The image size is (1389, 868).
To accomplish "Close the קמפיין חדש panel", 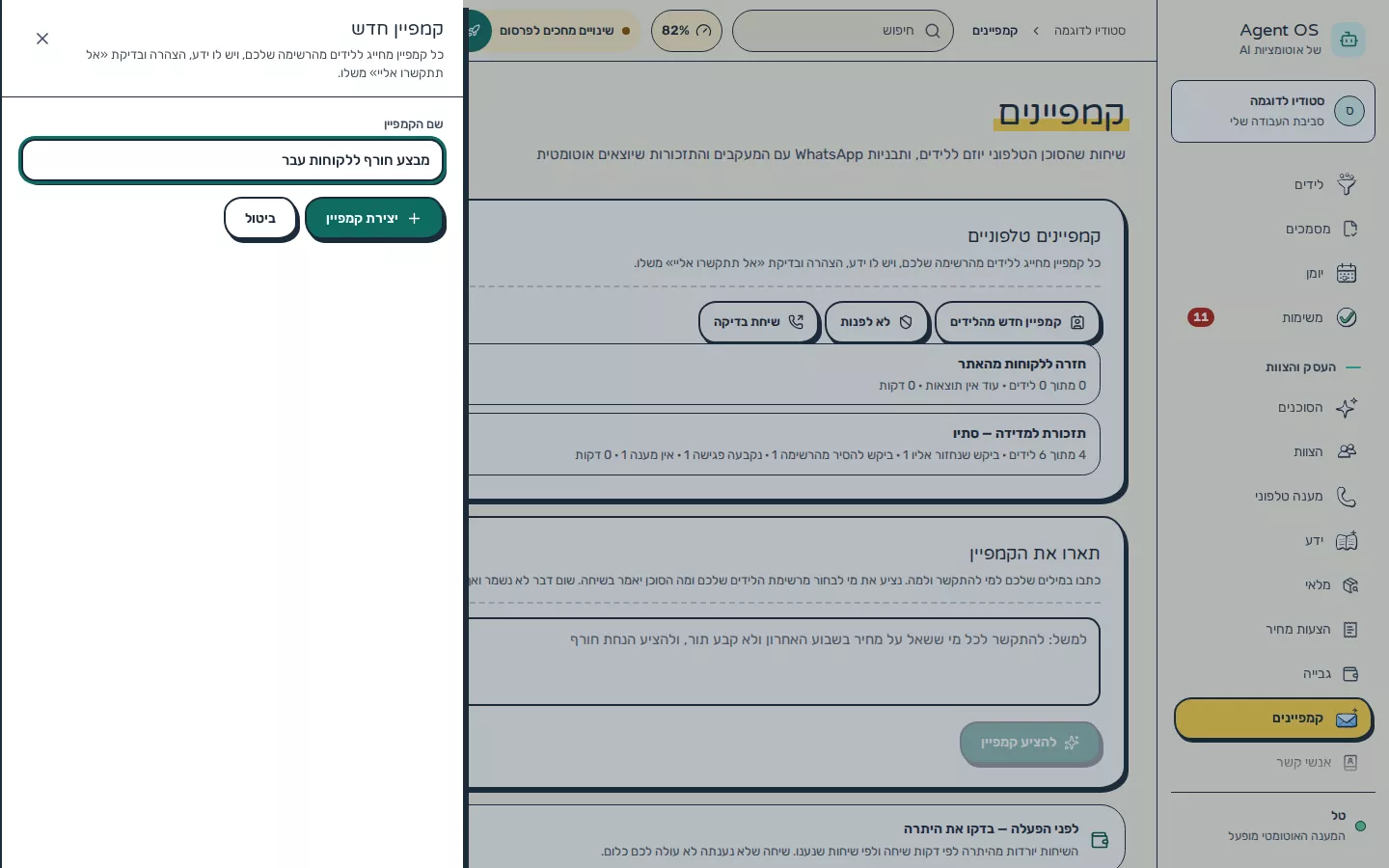I will coord(42,39).
